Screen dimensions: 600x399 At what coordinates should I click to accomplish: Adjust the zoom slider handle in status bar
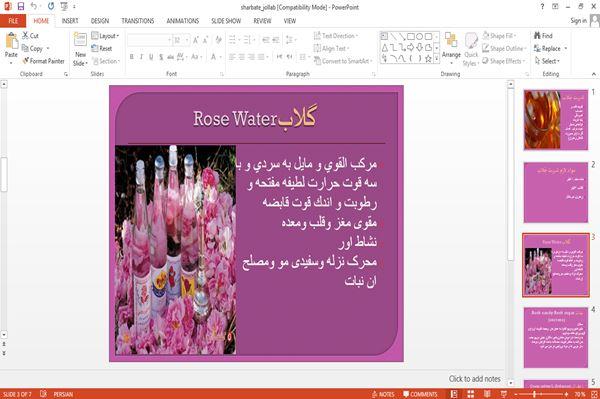[534, 394]
